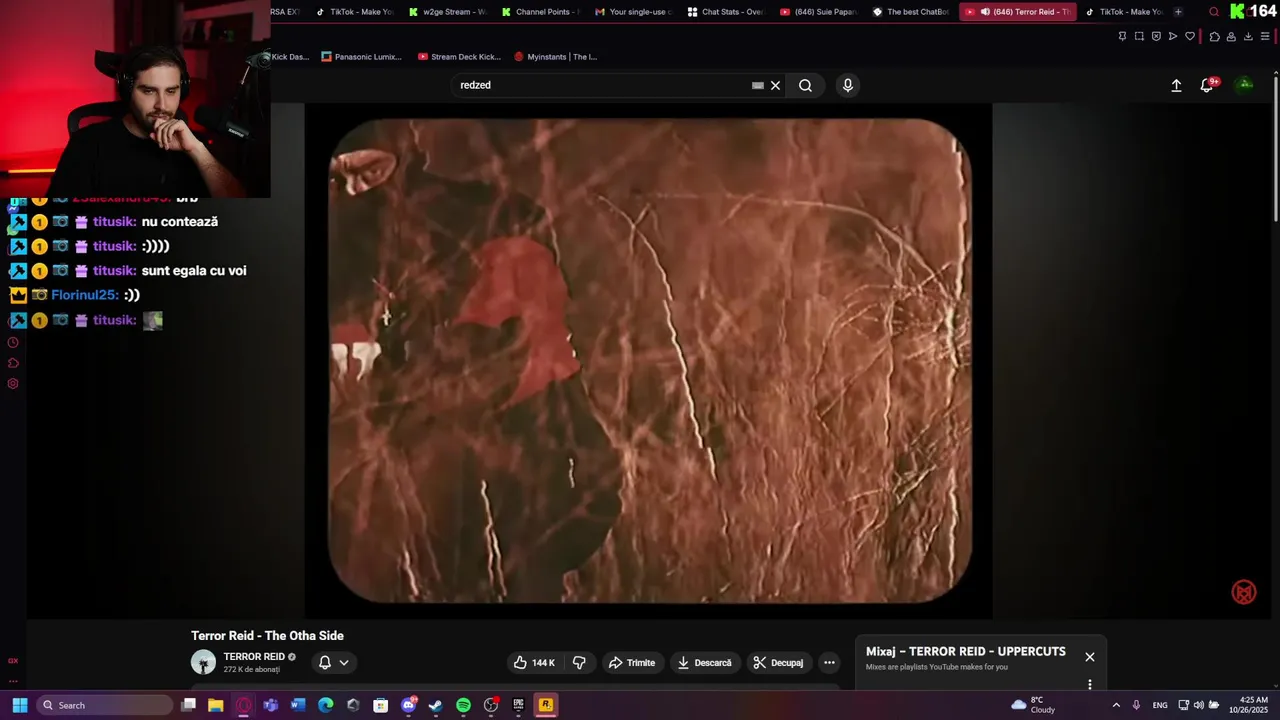Screen dimensions: 1280x720
Task: Open the Myinstants bookmark
Action: [555, 57]
